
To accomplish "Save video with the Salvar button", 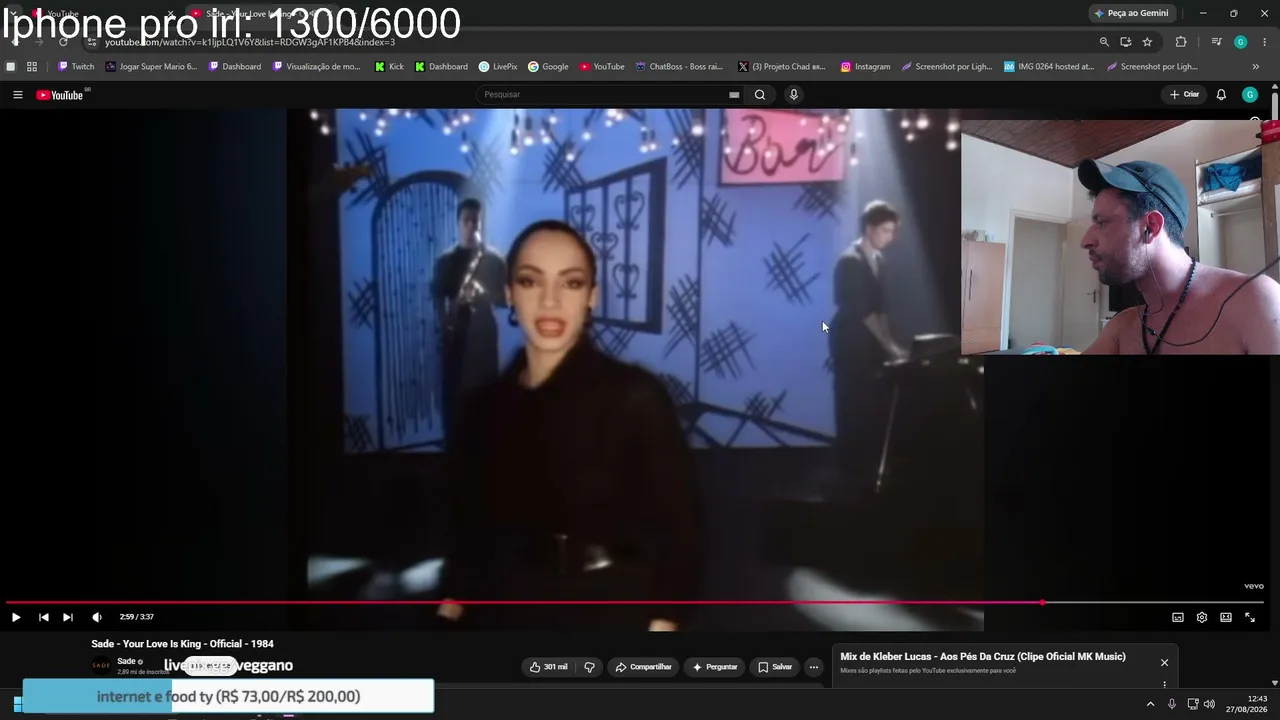I will [774, 667].
